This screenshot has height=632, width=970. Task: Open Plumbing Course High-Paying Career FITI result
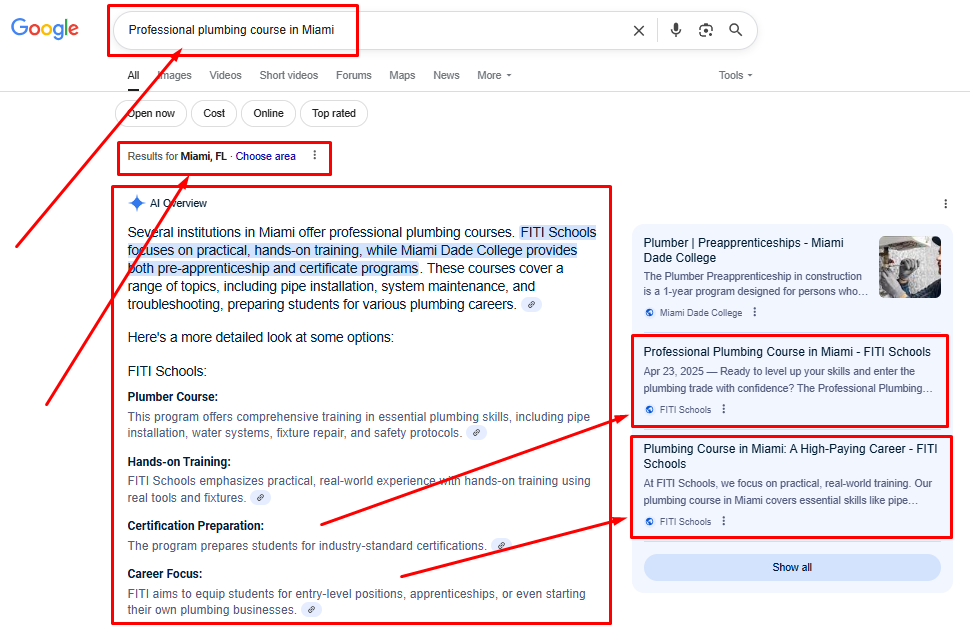click(x=791, y=456)
